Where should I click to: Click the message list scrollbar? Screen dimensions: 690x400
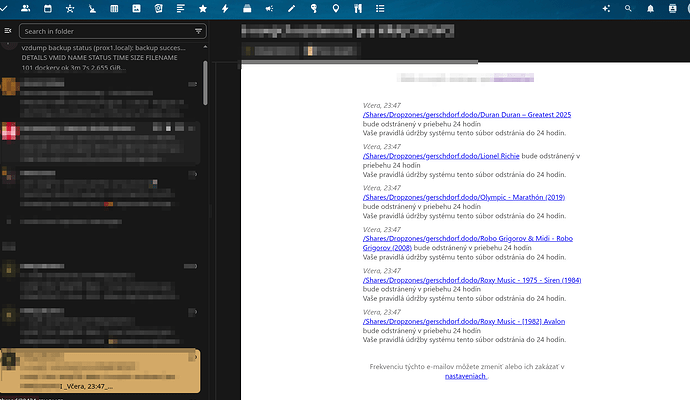coord(206,85)
